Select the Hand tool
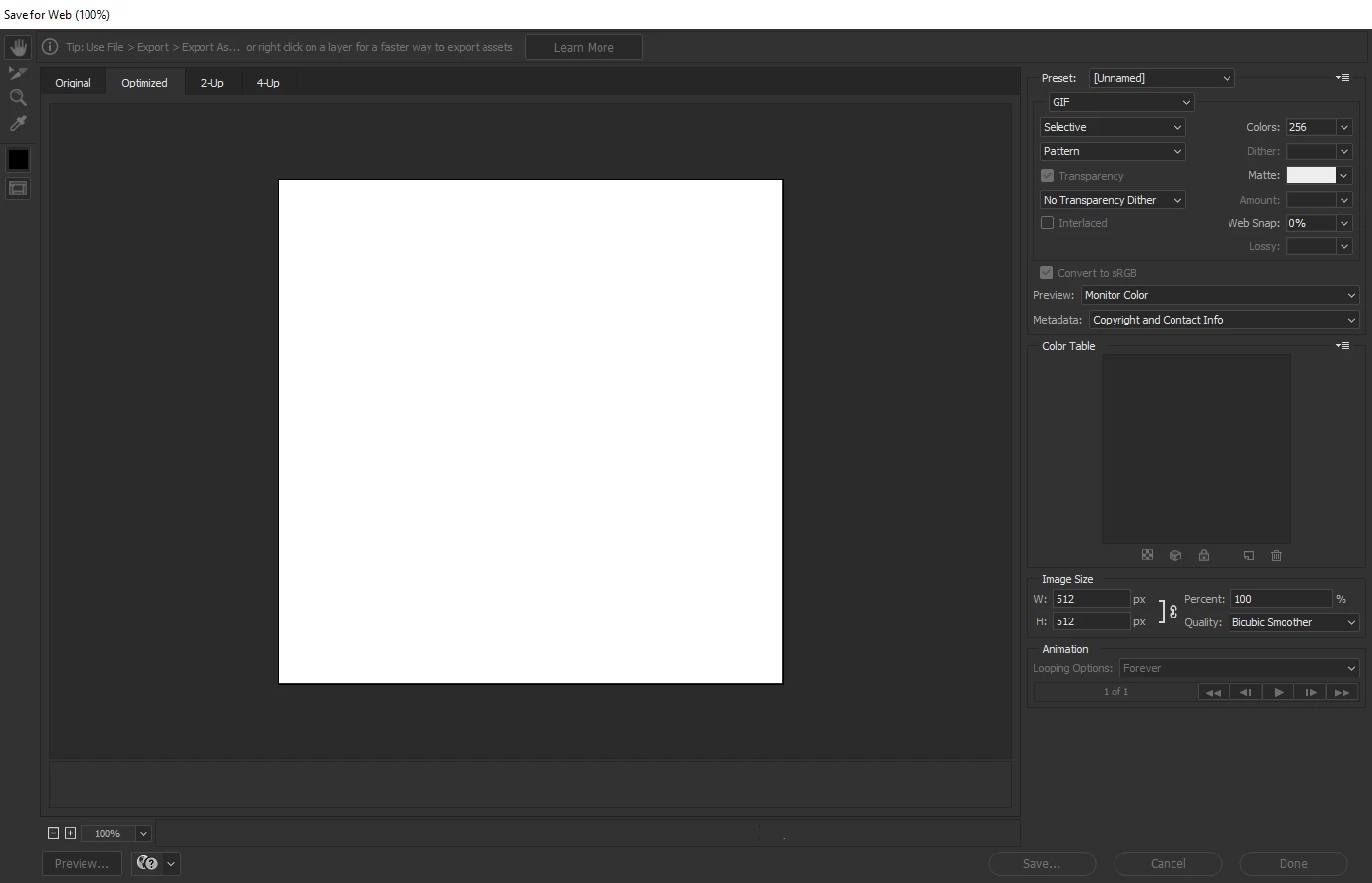 (18, 47)
